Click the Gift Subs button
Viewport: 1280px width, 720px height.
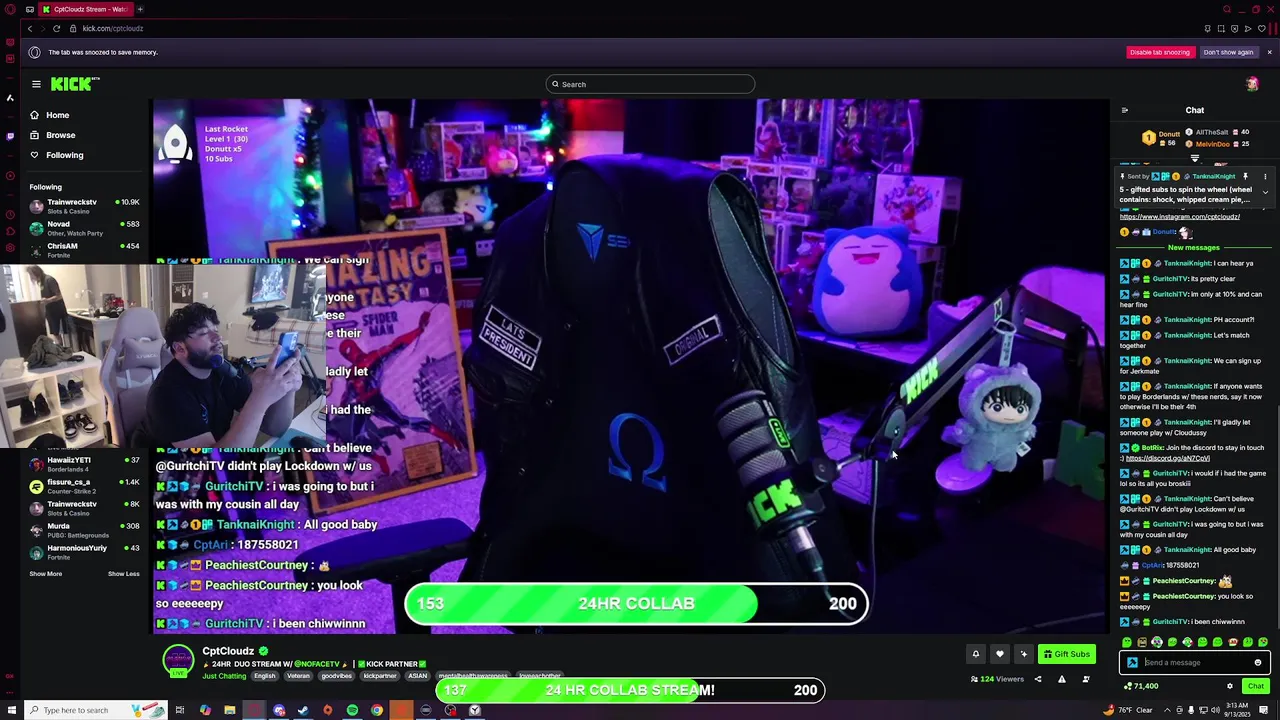(1067, 654)
